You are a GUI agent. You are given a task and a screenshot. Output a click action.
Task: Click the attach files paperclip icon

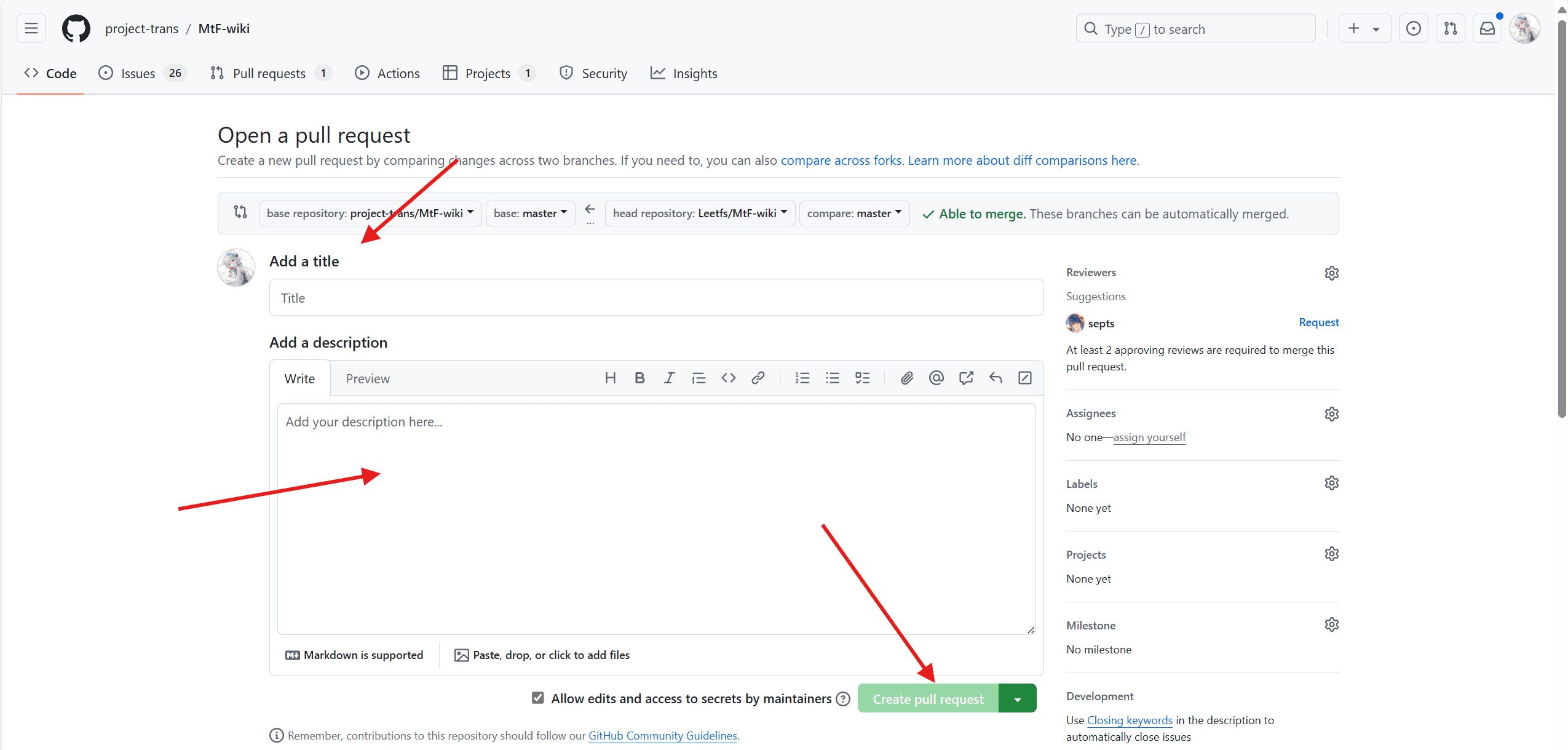(x=906, y=378)
